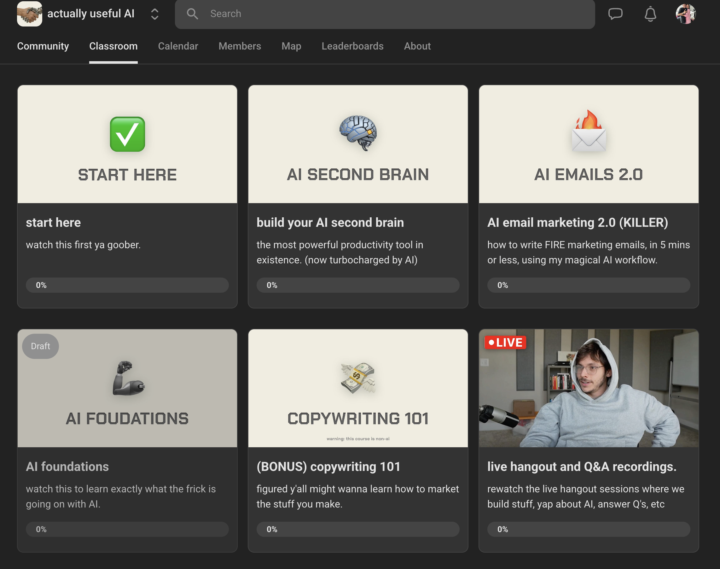Click the brain emoji on AI SECOND BRAIN
The width and height of the screenshot is (720, 569).
358,133
